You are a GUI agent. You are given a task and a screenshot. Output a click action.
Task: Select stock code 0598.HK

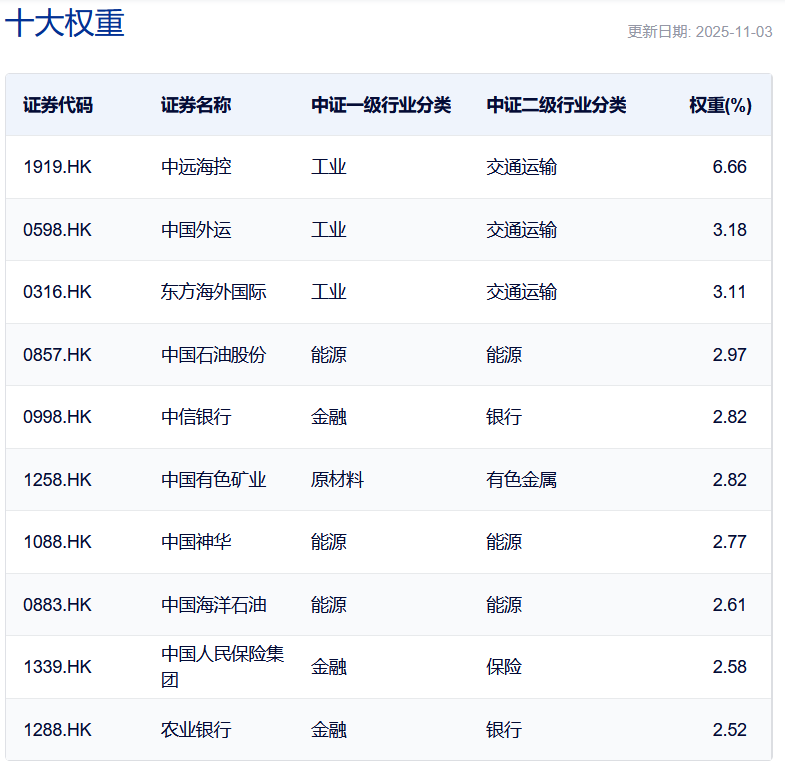click(57, 230)
